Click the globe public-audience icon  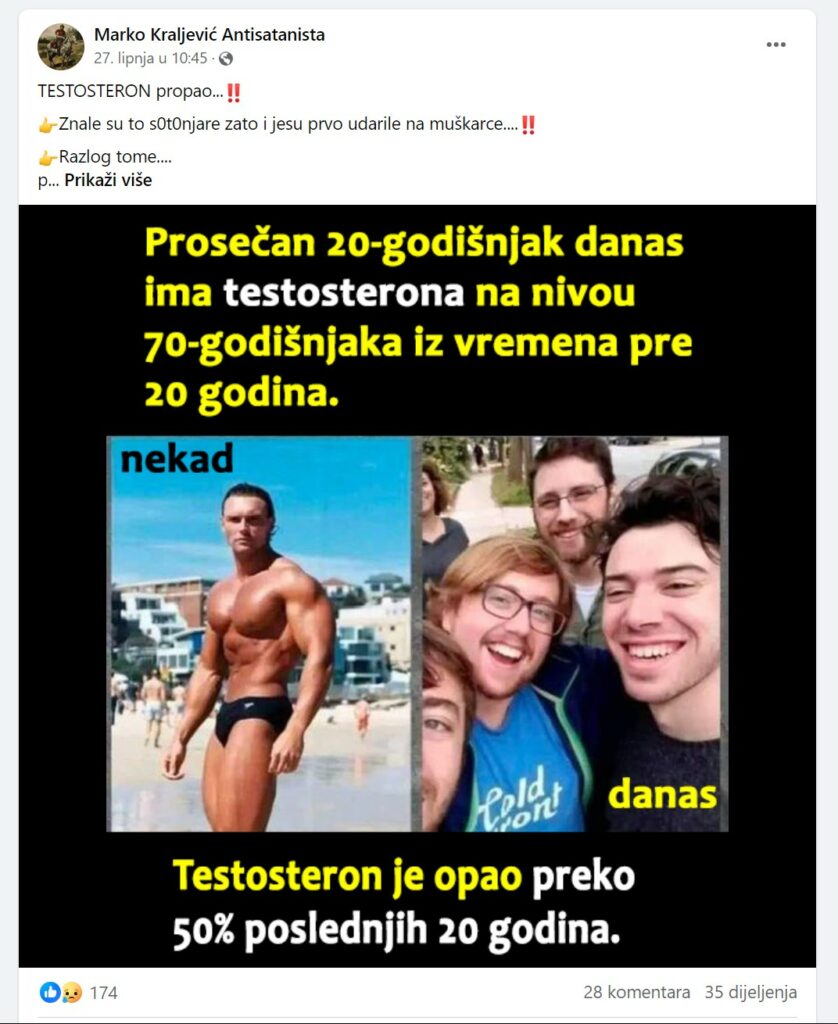[x=226, y=59]
